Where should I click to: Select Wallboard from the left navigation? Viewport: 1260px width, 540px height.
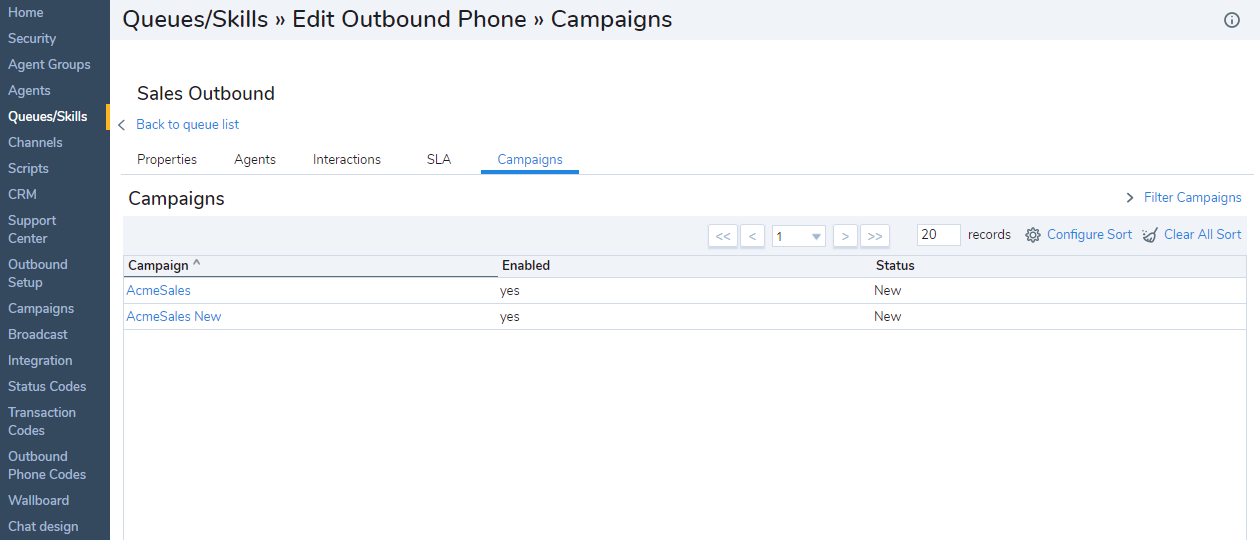tap(39, 500)
